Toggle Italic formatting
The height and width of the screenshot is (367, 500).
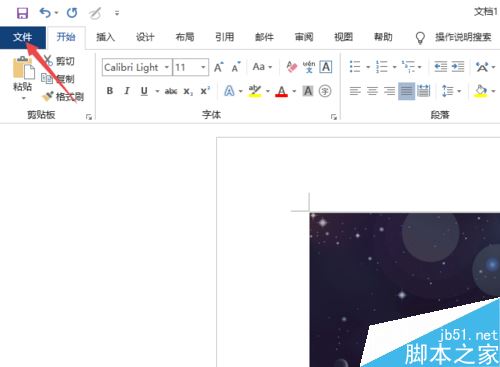coord(127,91)
